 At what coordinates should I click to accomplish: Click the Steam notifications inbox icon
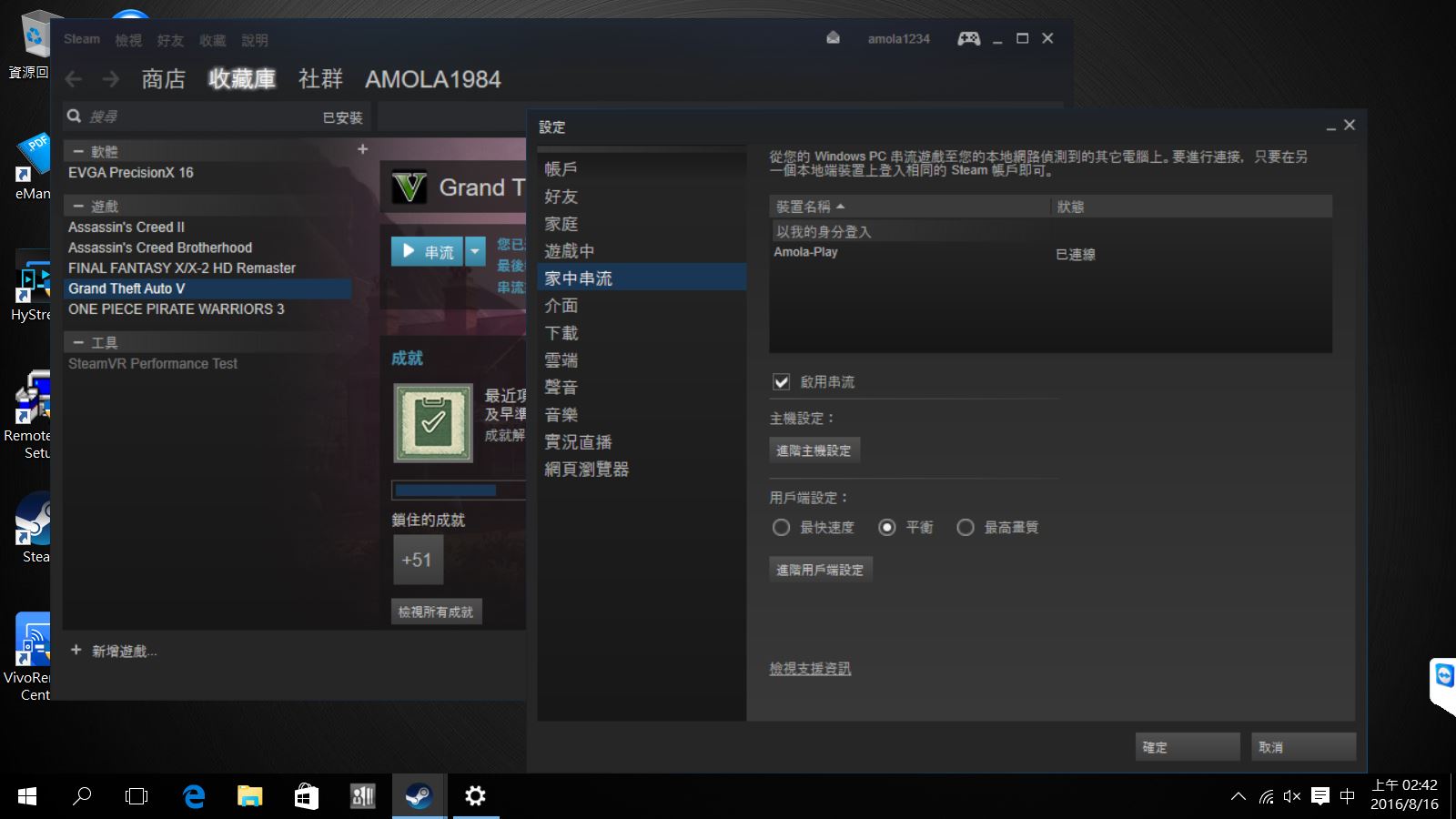click(833, 38)
